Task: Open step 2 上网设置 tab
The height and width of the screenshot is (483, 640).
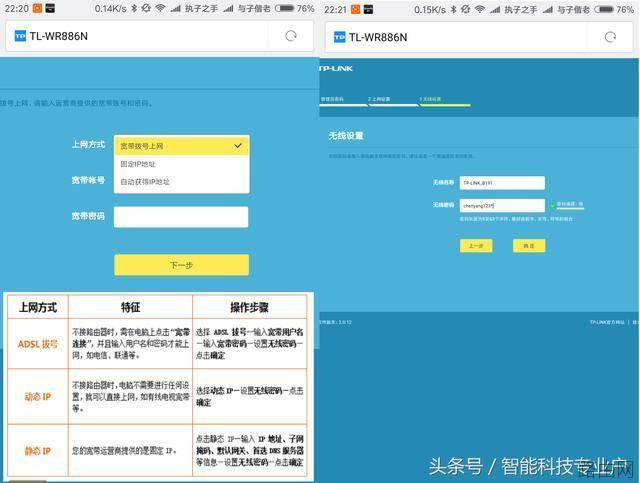Action: click(393, 100)
